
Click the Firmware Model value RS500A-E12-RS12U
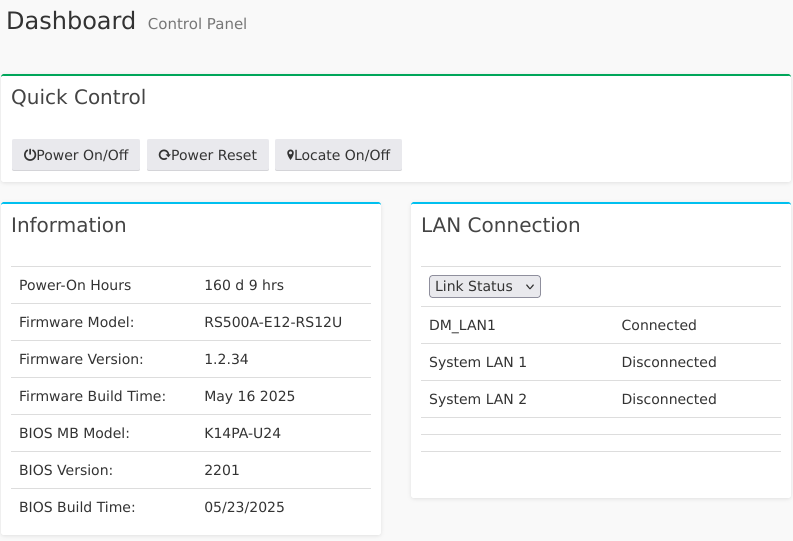tap(273, 322)
